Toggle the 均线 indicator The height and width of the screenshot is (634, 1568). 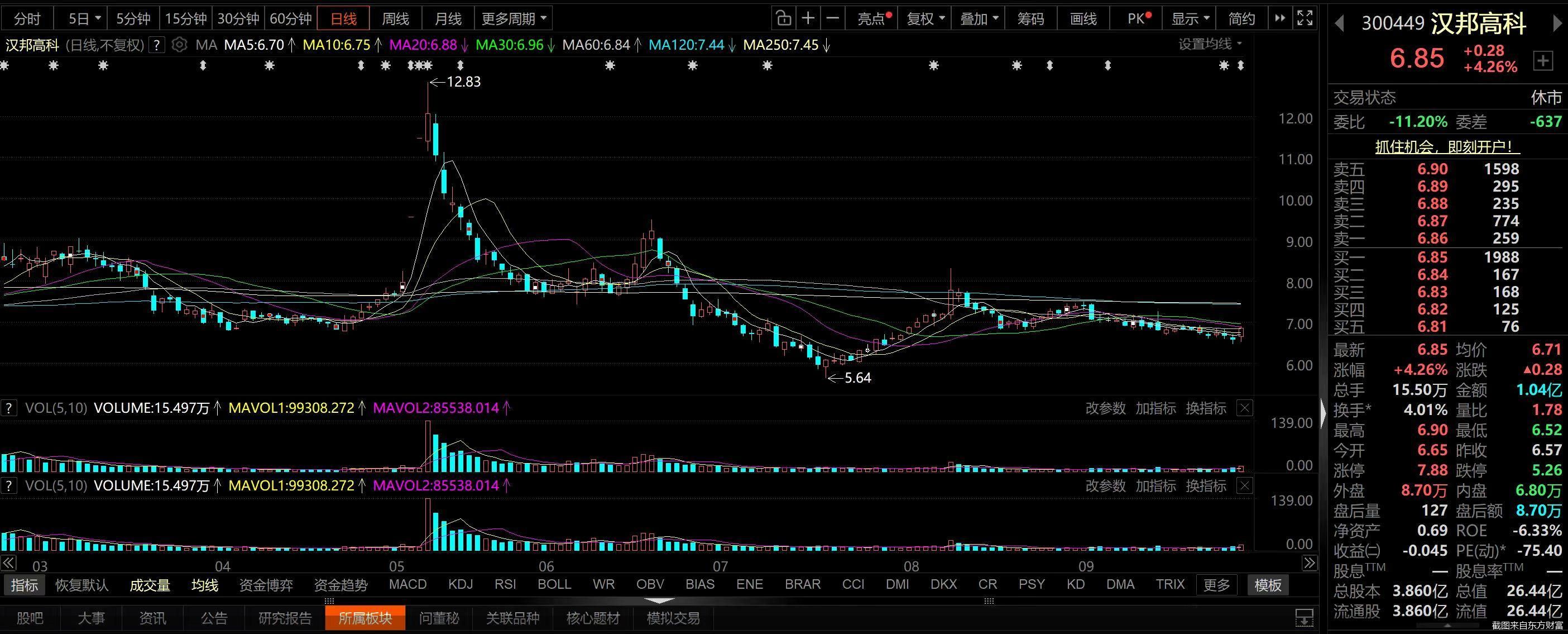(x=204, y=585)
